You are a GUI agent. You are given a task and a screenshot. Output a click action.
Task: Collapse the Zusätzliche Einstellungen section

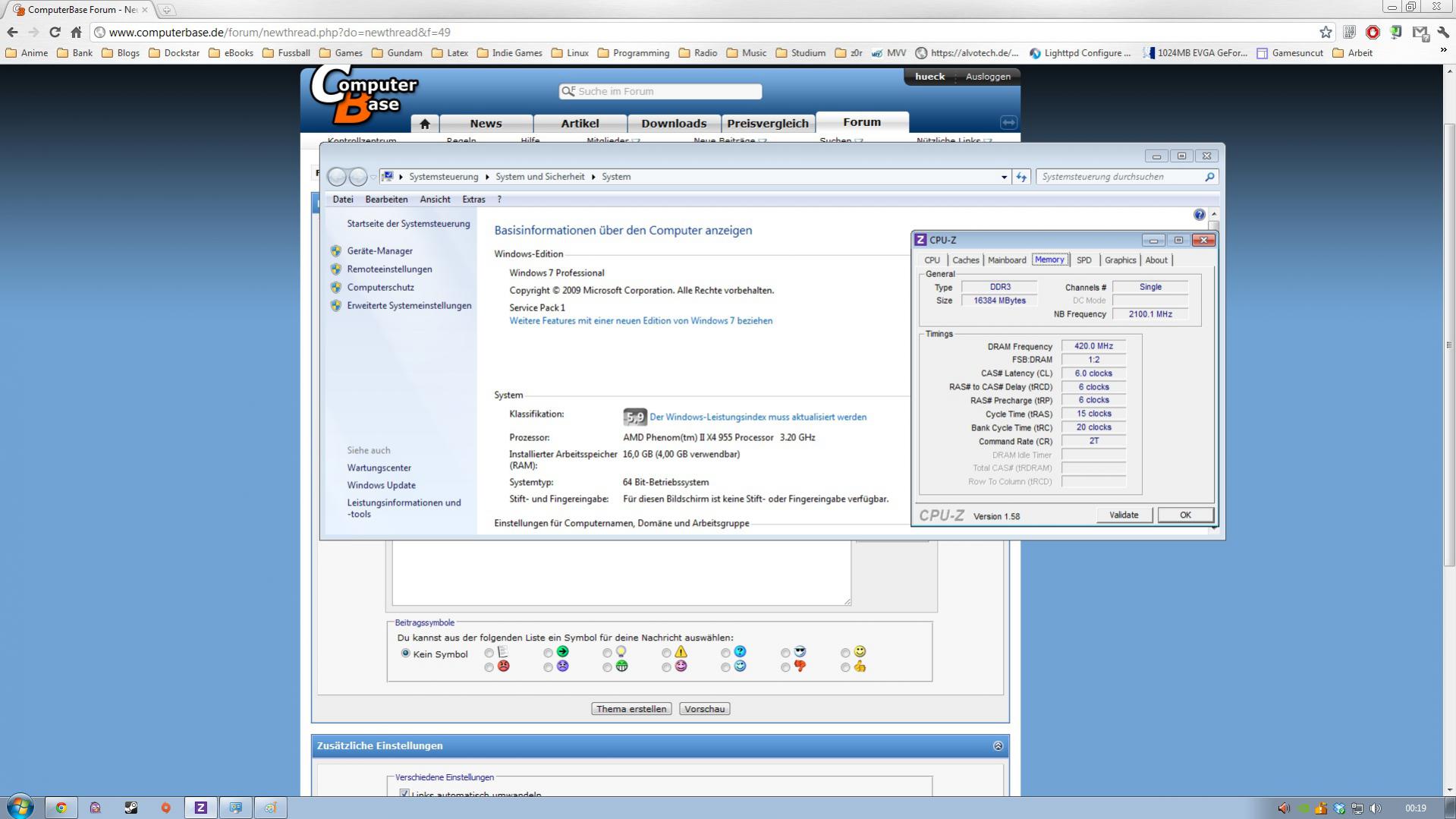pyautogui.click(x=998, y=746)
